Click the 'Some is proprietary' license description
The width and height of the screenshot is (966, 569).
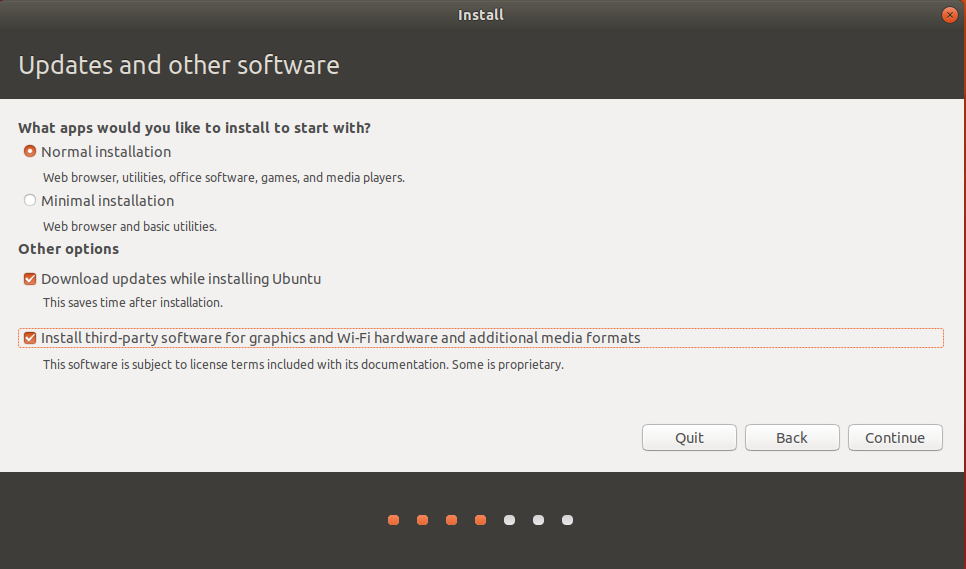click(x=303, y=365)
